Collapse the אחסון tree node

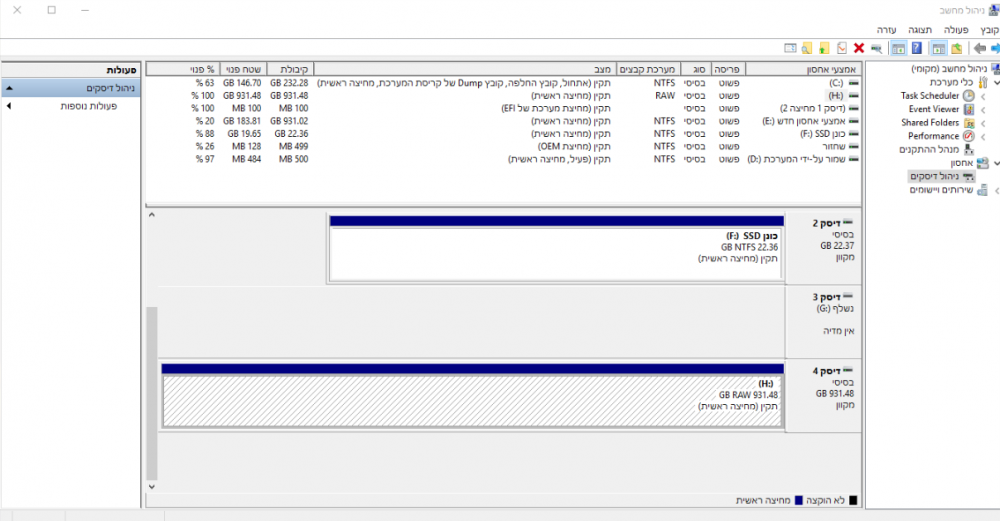pos(996,163)
